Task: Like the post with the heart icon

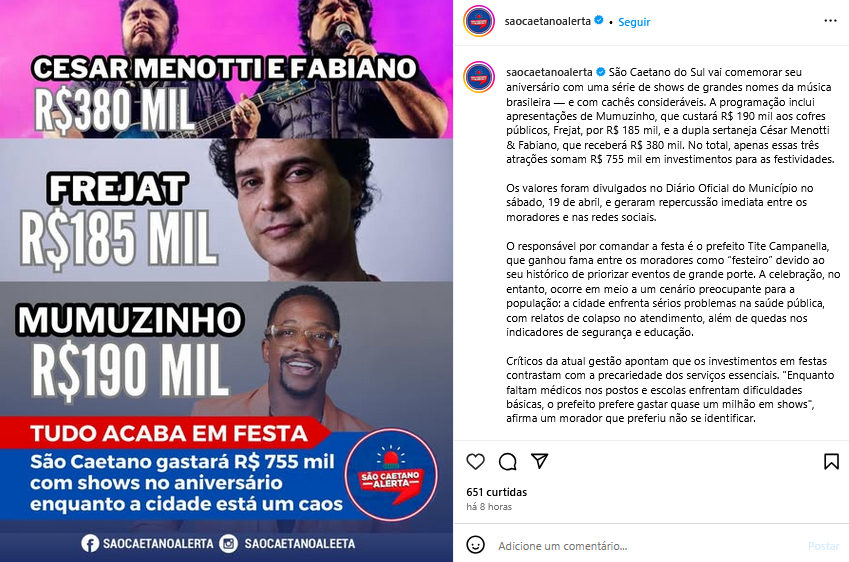Action: pos(475,462)
